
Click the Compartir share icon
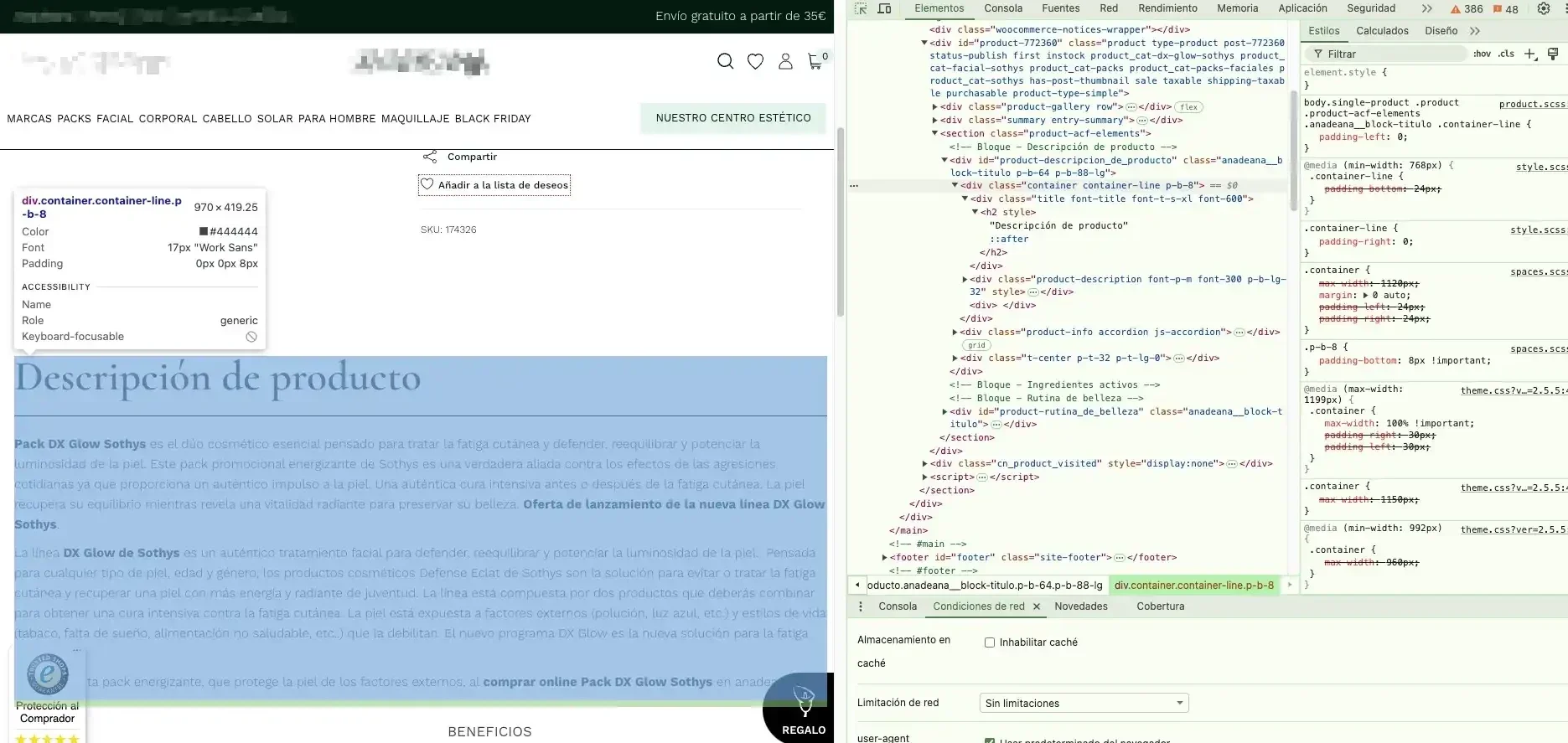pyautogui.click(x=430, y=157)
